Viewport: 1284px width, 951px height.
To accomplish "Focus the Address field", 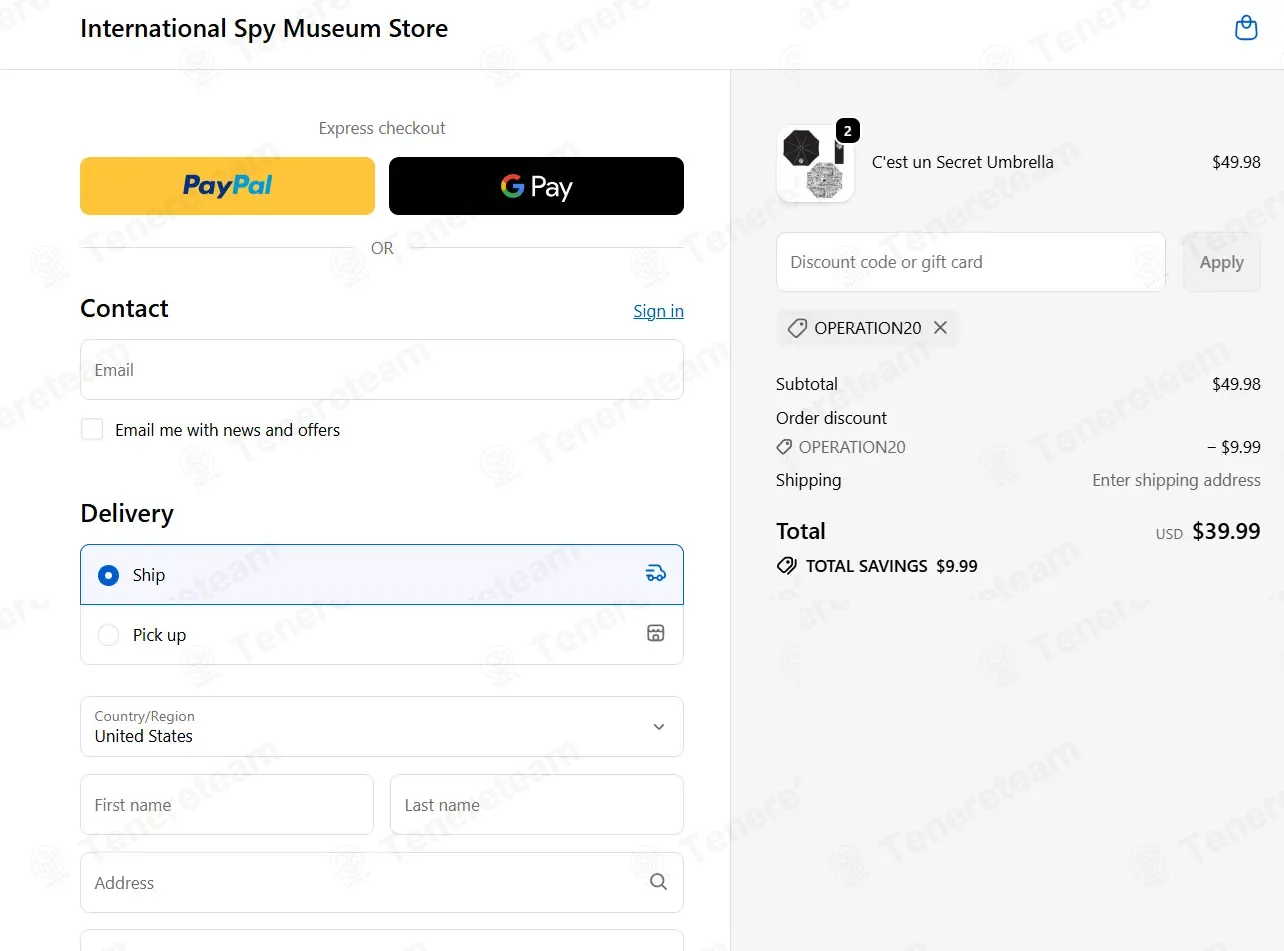I will coord(382,883).
